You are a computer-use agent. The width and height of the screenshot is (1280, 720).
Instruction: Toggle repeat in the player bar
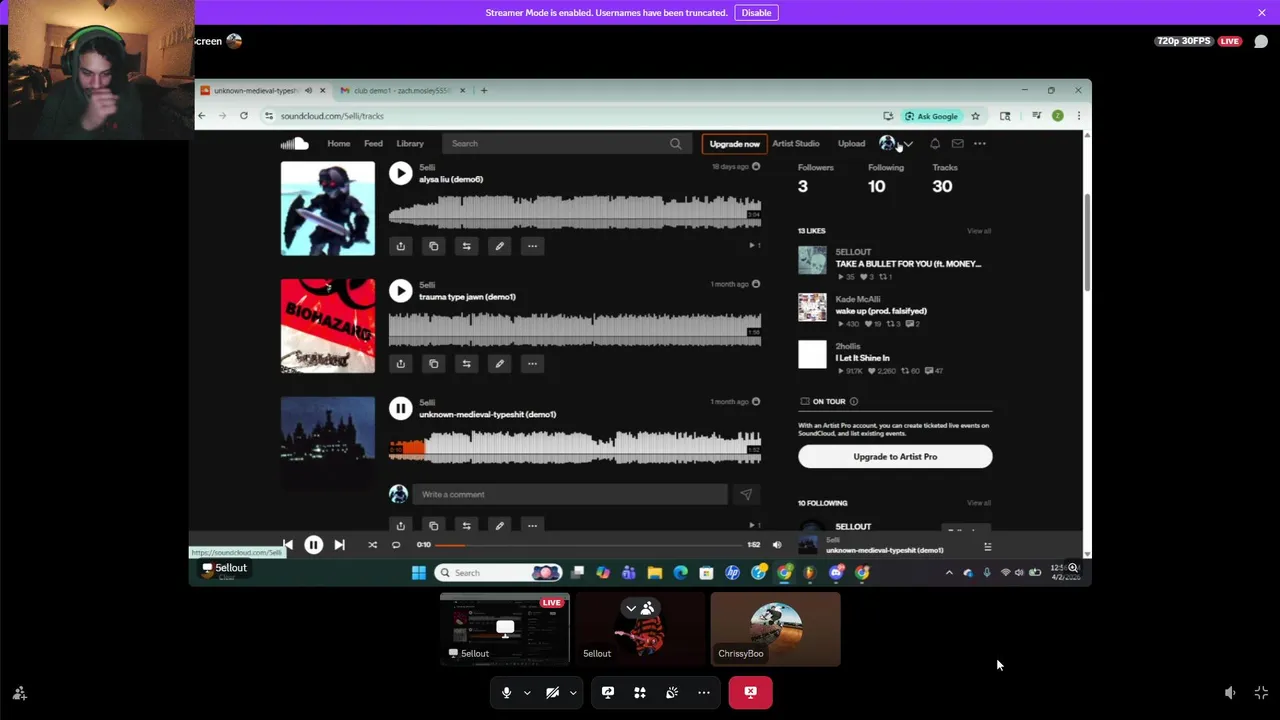396,545
